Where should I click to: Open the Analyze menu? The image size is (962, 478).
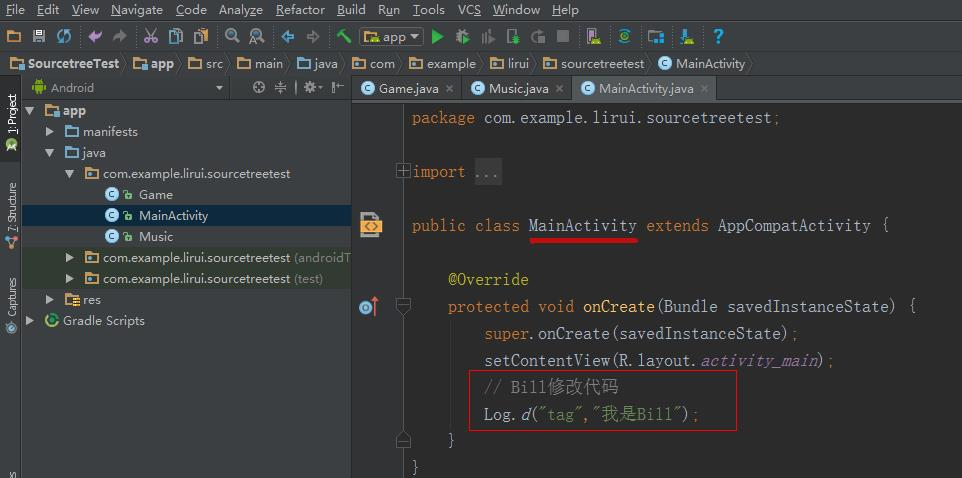[x=240, y=10]
